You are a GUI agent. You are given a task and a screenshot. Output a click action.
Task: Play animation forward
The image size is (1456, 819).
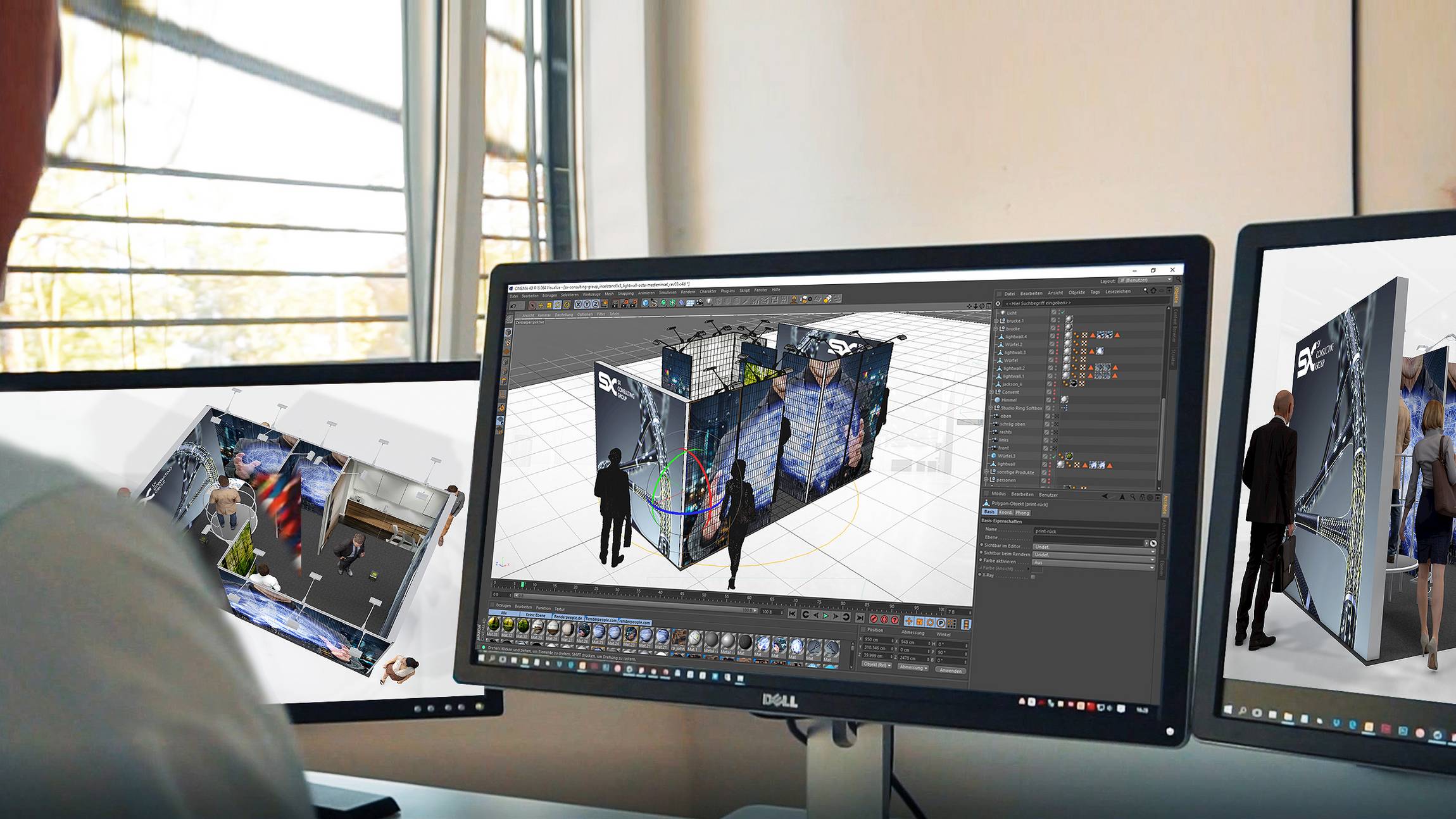pos(825,616)
